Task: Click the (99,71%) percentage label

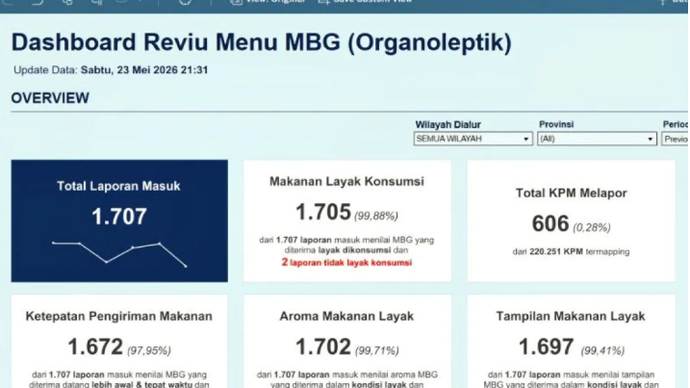Action: click(x=377, y=351)
